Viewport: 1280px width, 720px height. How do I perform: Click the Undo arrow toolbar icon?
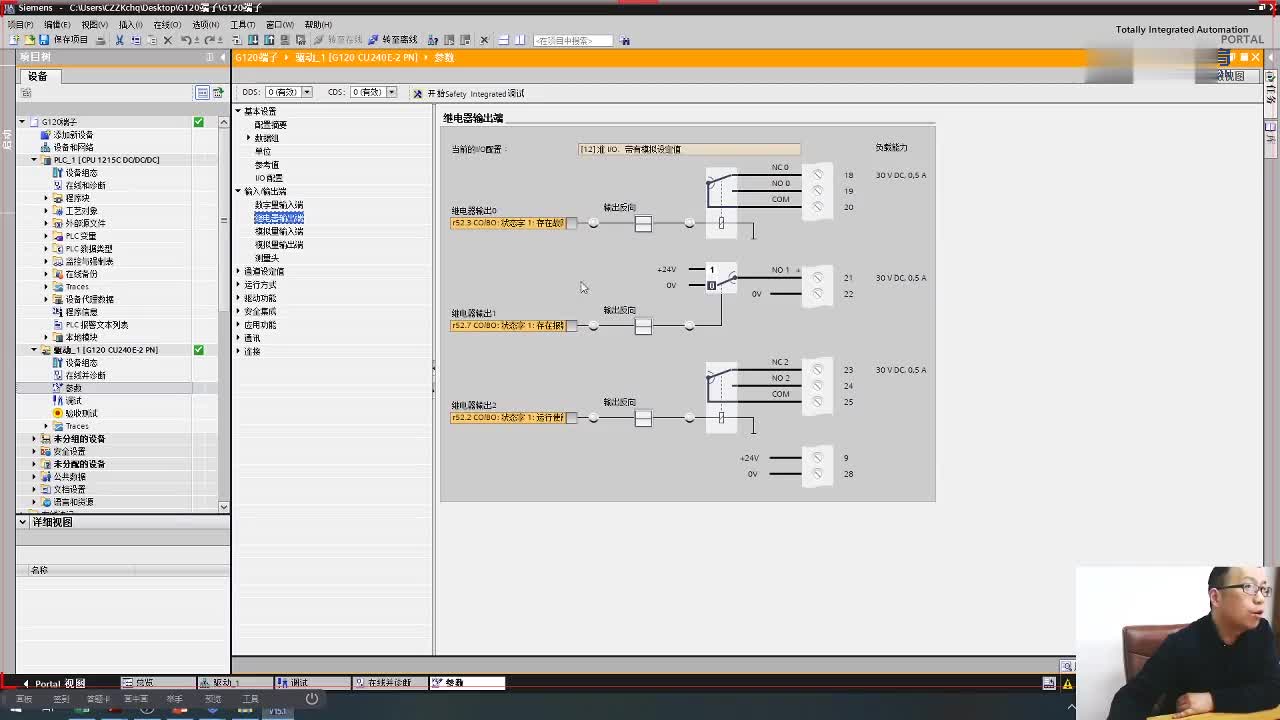click(x=186, y=40)
